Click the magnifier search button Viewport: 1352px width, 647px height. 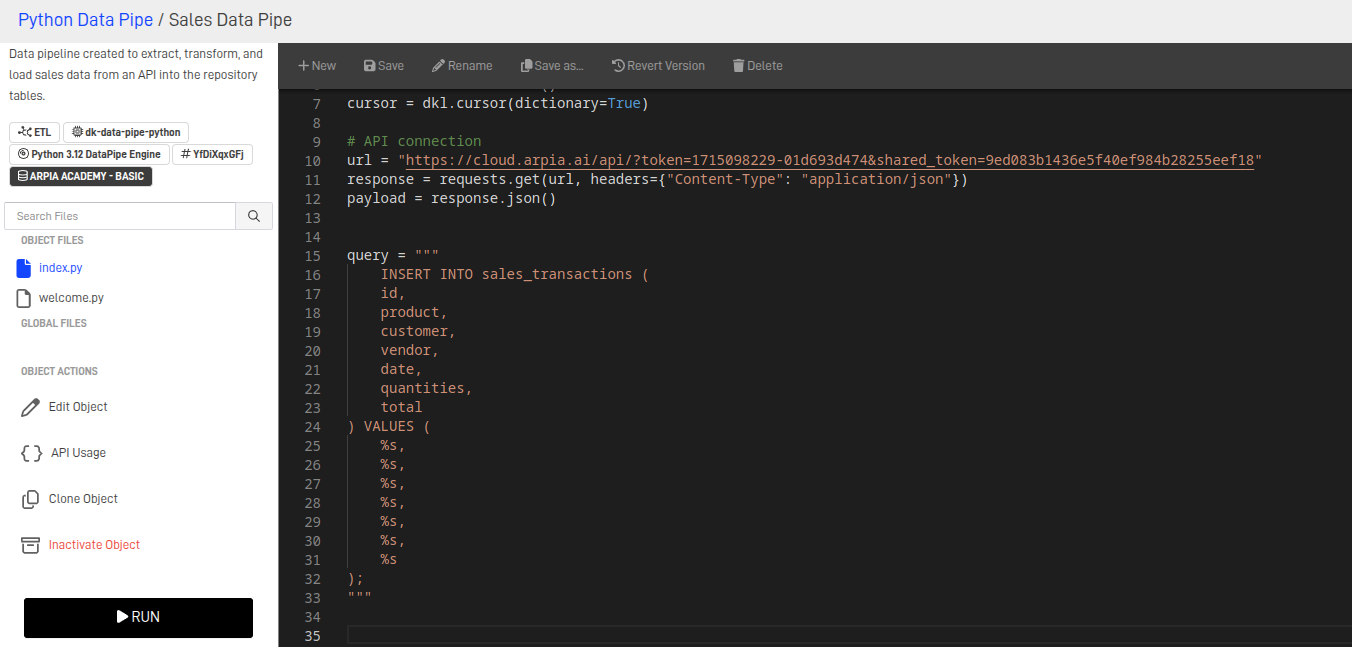254,216
